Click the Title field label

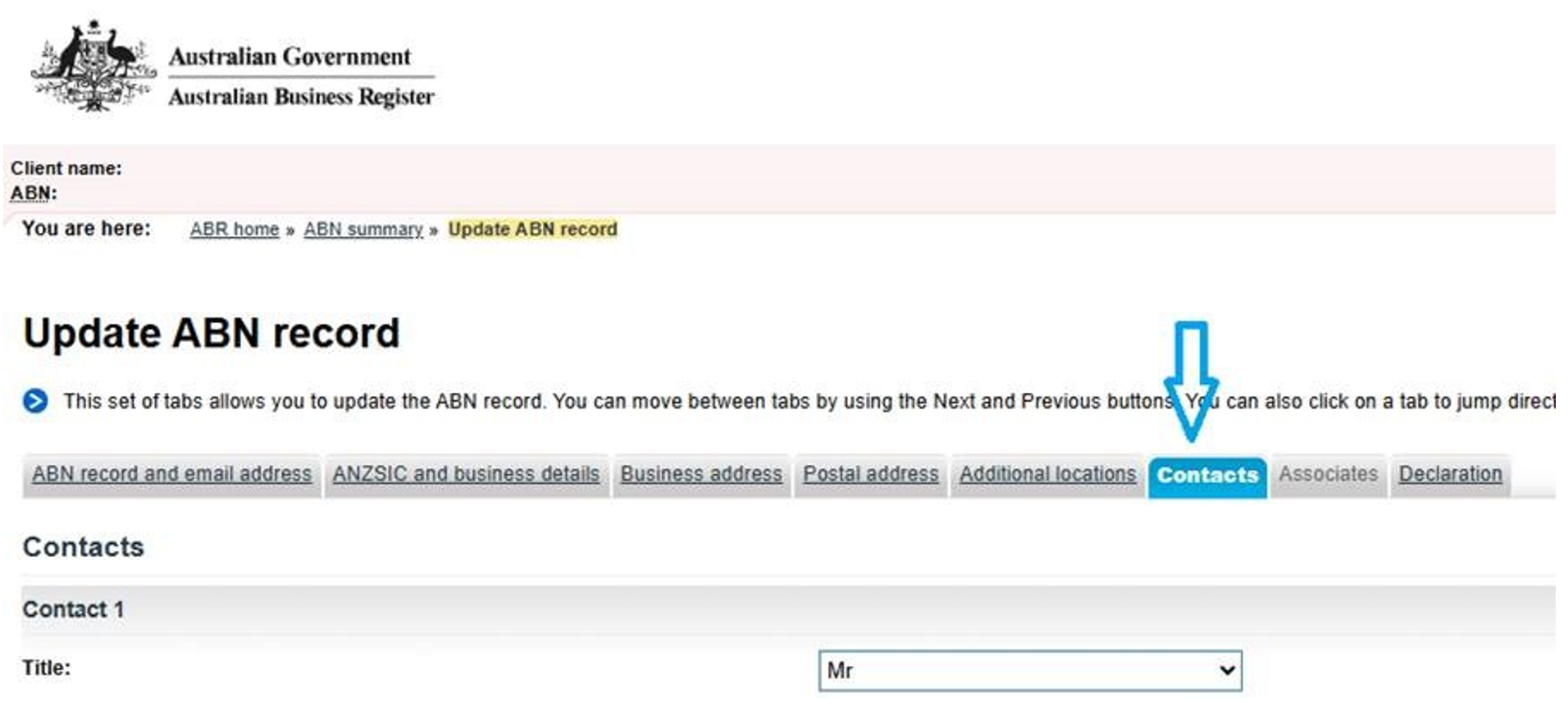47,669
